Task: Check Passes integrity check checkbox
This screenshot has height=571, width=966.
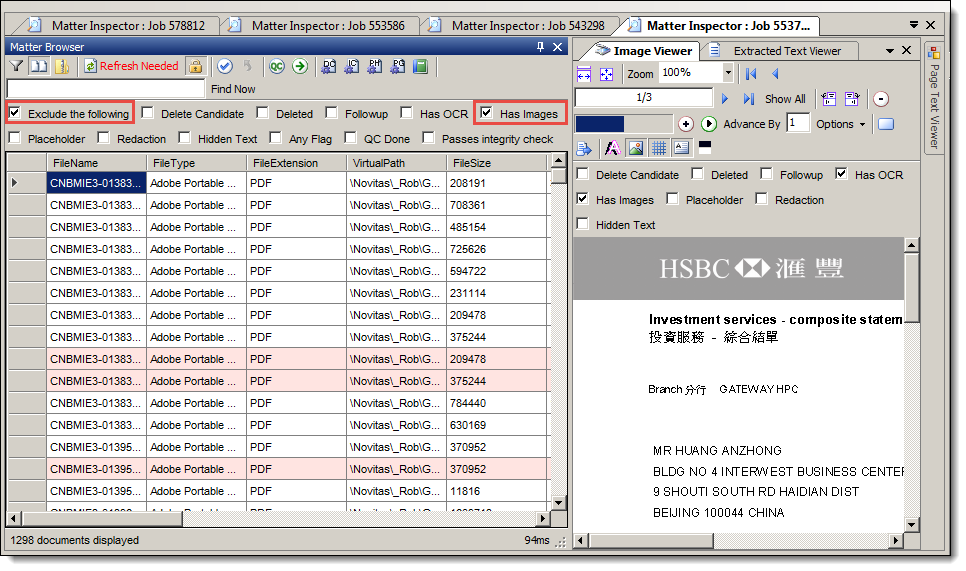Action: point(429,137)
